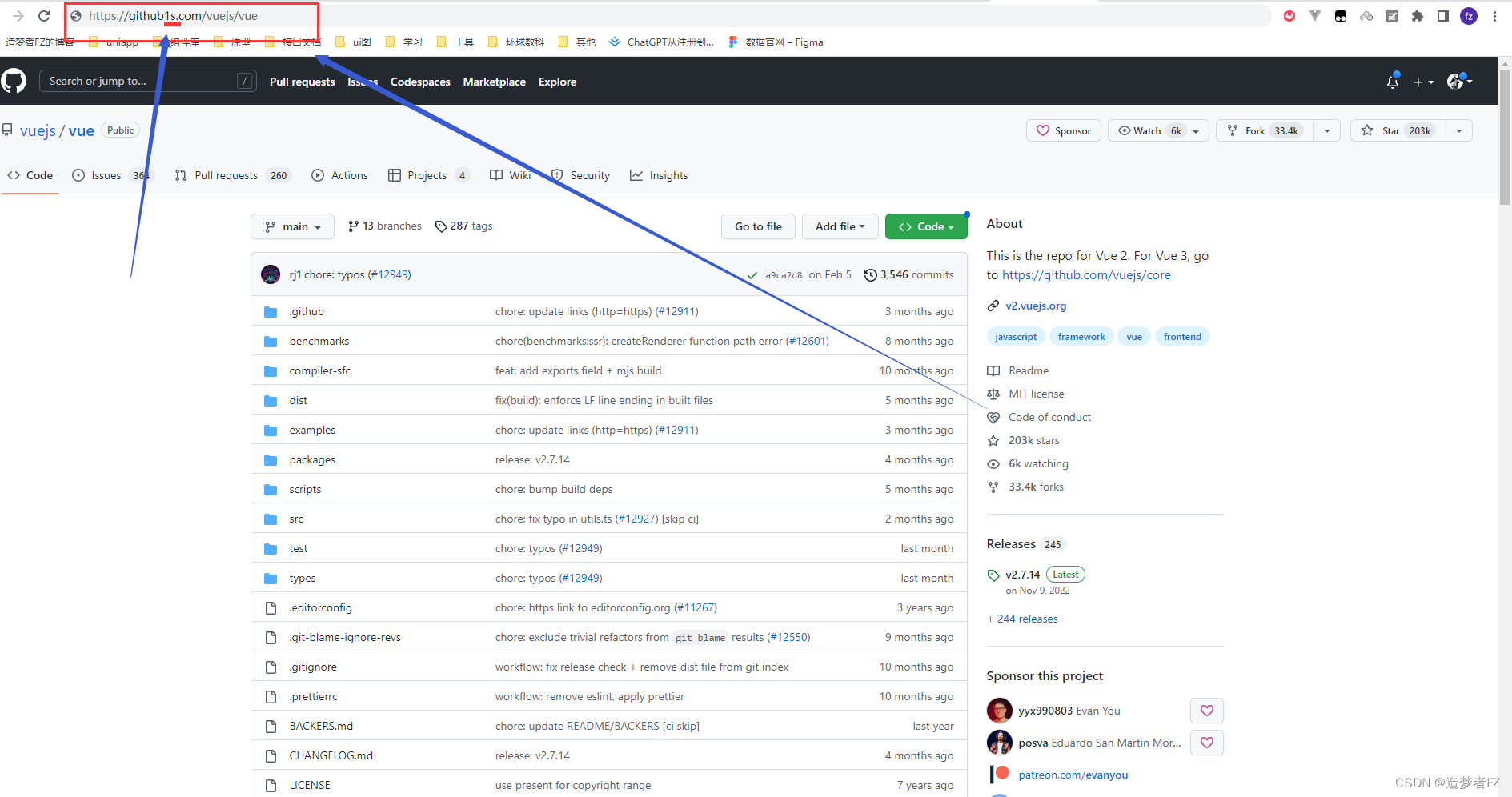Open the Projects tab
This screenshot has width=1512, height=797.
coord(428,175)
